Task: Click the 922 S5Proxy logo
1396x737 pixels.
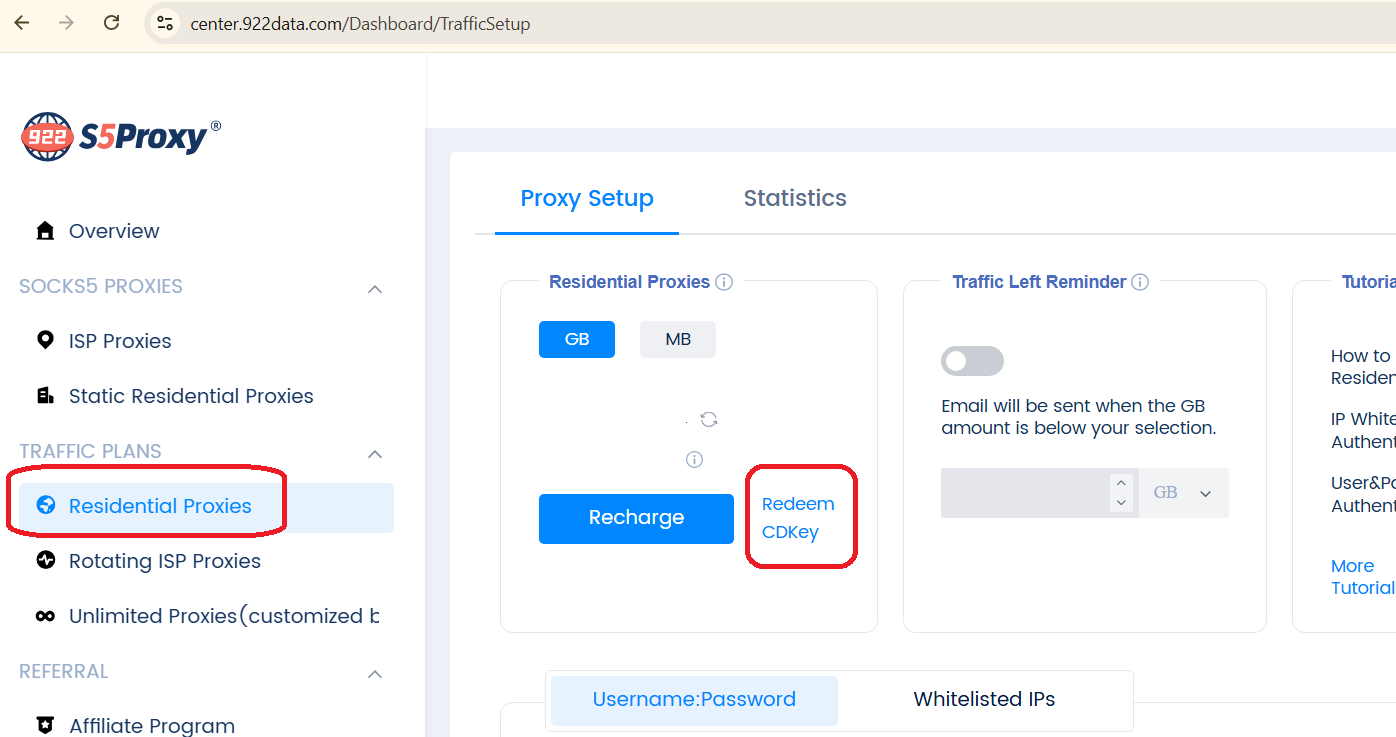Action: click(120, 136)
